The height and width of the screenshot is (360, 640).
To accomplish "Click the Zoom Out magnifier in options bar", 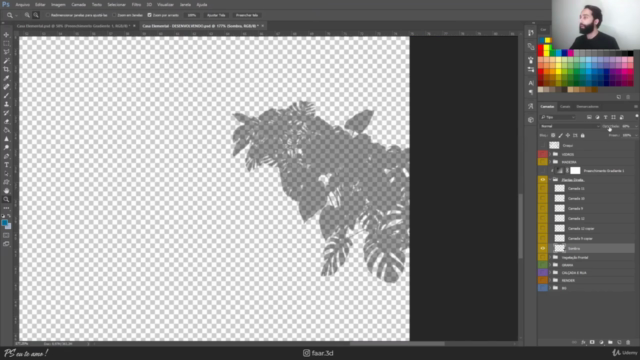I will [36, 15].
